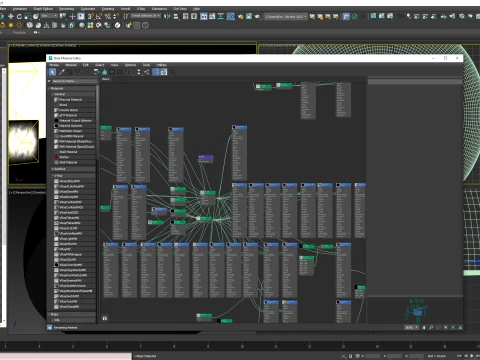Open the Material menu in Slate Material Editor

point(71,65)
